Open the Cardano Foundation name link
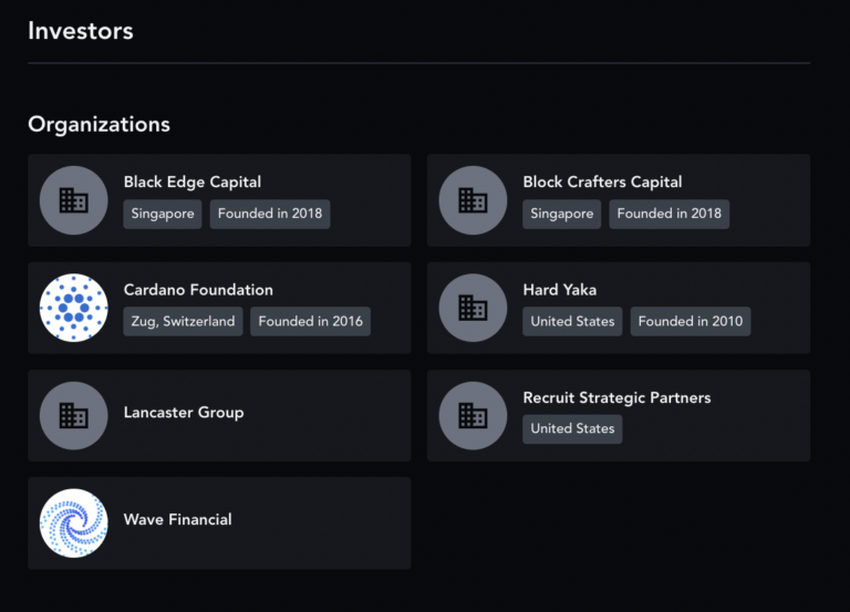Screen dimensions: 850x612 [x=198, y=290]
